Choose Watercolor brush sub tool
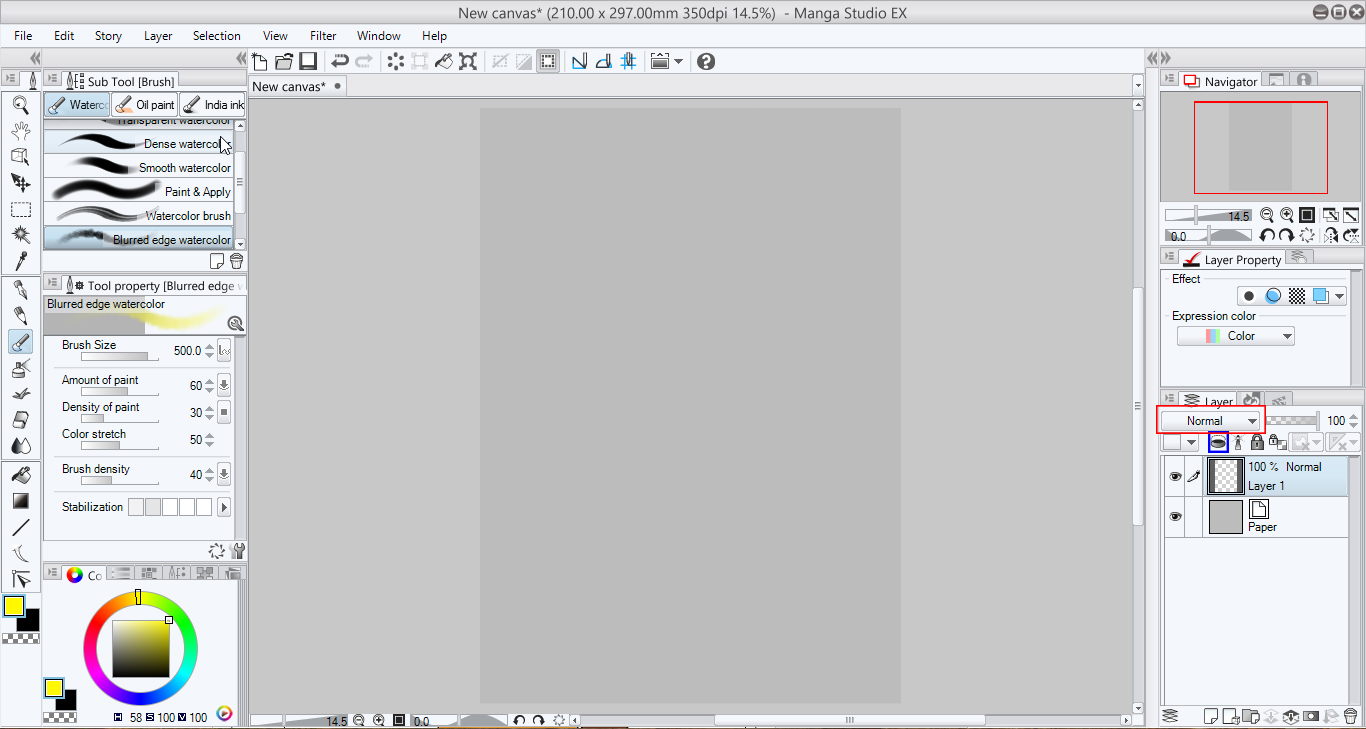 (139, 215)
